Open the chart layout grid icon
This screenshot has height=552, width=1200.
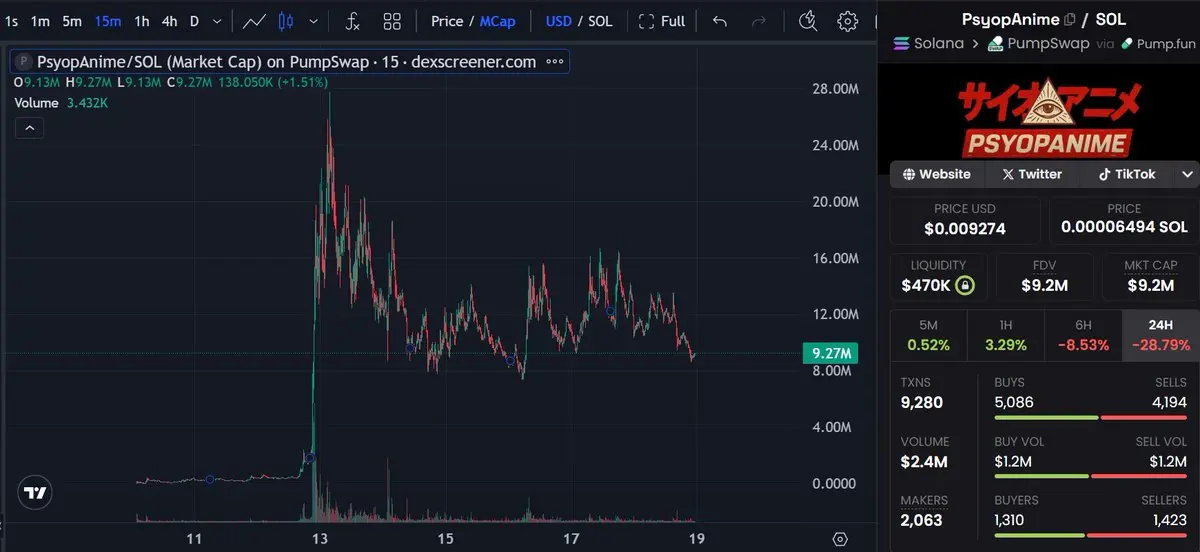(x=392, y=21)
